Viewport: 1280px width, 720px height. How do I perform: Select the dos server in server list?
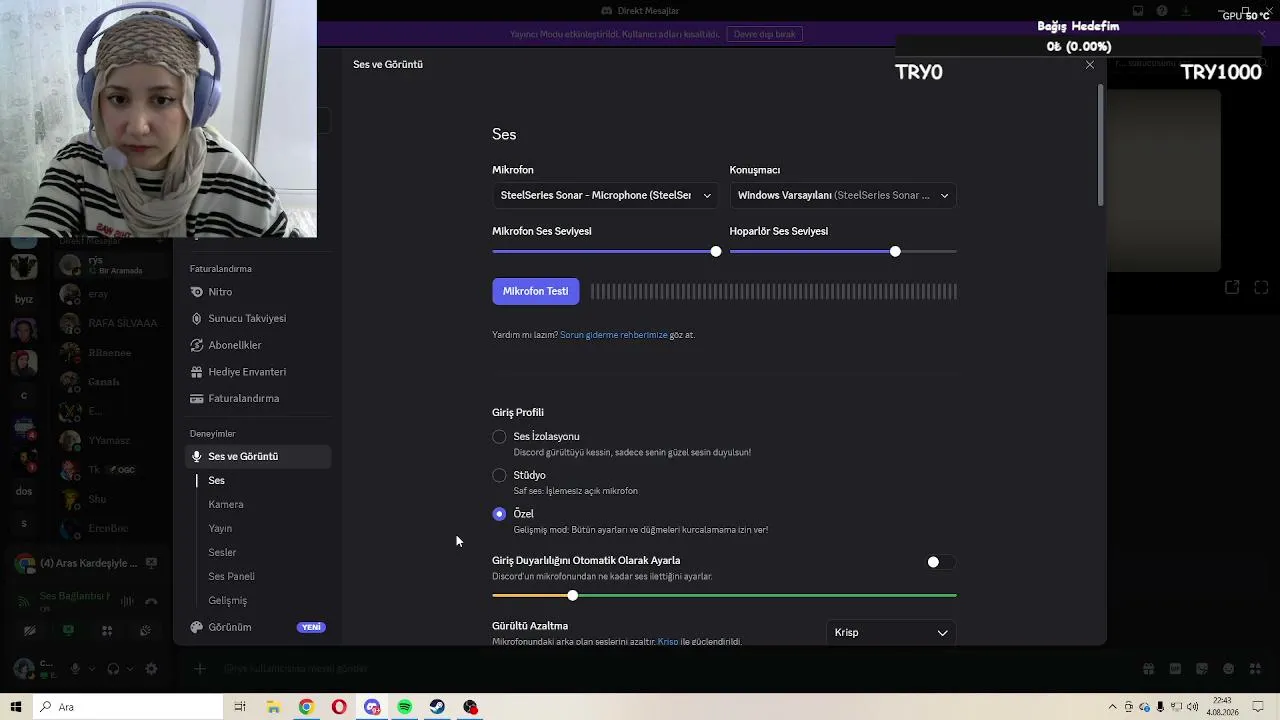(24, 491)
